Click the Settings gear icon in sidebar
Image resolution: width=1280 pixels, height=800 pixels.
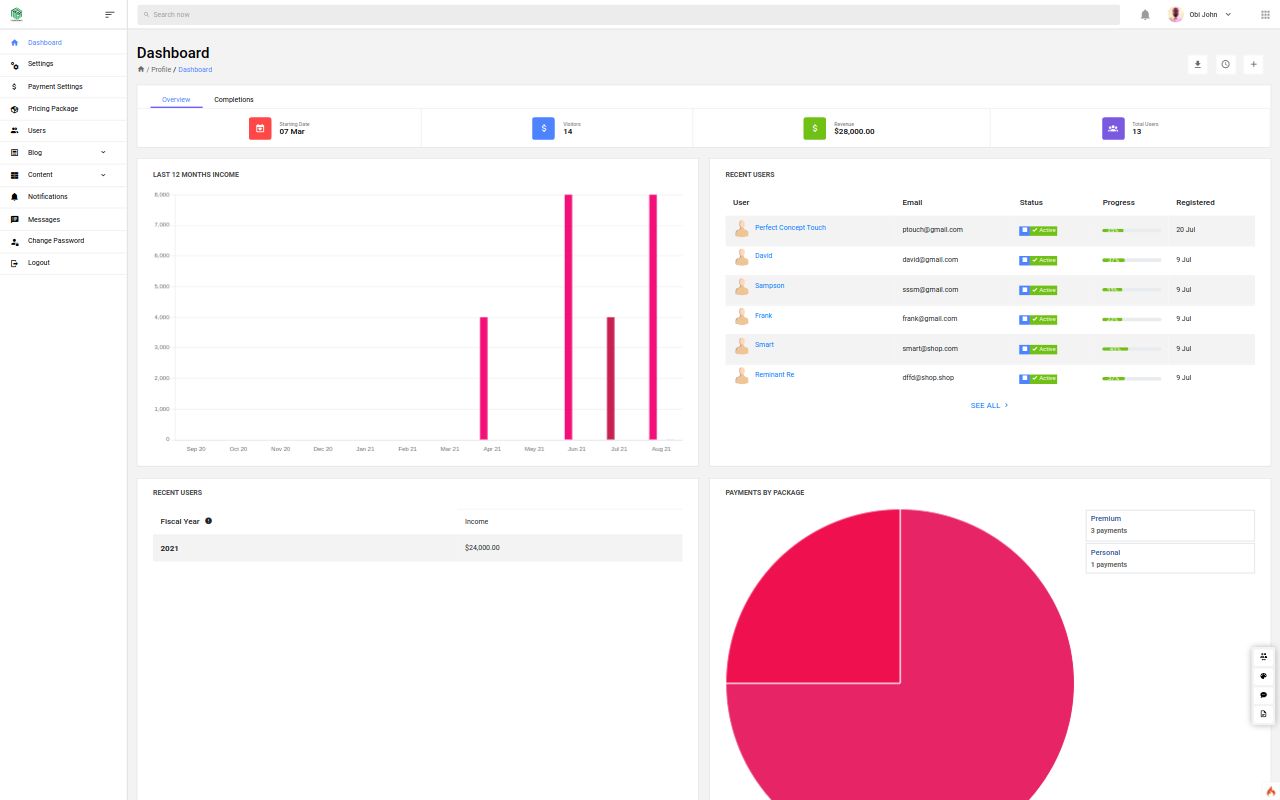coord(14,65)
